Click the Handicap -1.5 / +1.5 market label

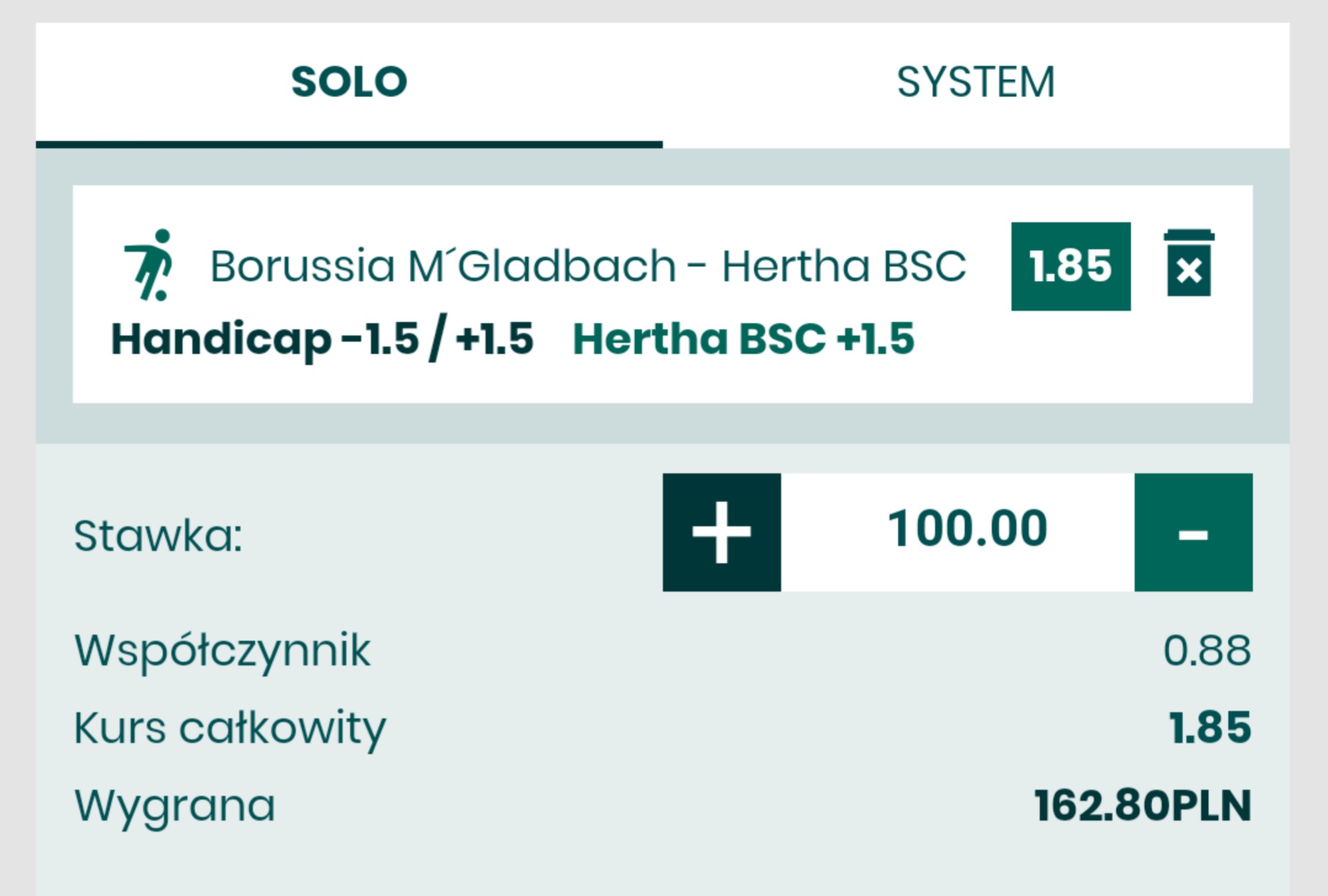[322, 340]
